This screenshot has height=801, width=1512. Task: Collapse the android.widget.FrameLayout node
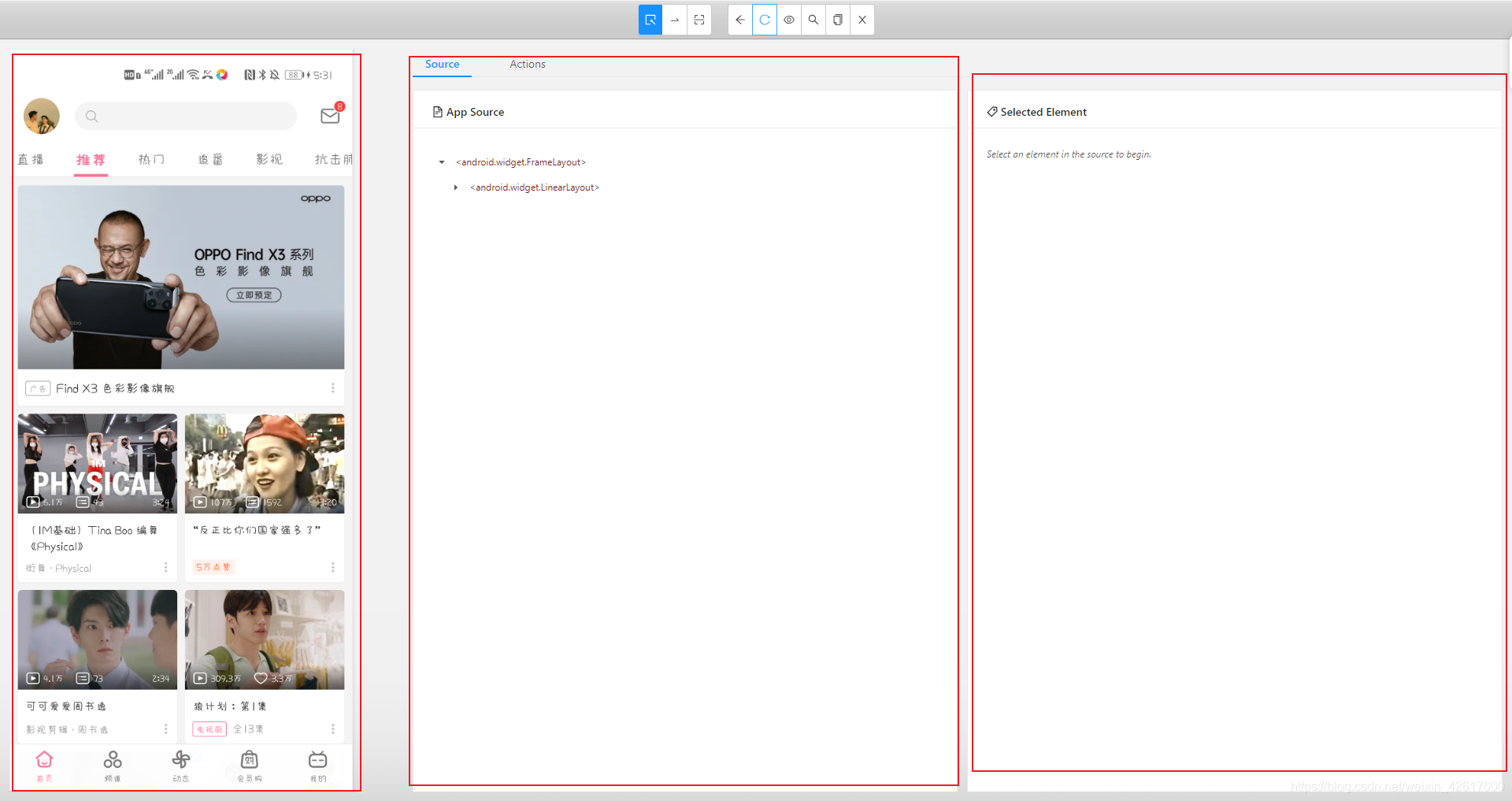(x=442, y=162)
